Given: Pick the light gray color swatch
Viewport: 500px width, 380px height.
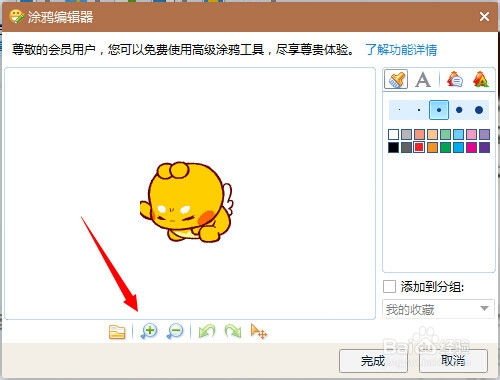Looking at the screenshot, I should (x=406, y=135).
